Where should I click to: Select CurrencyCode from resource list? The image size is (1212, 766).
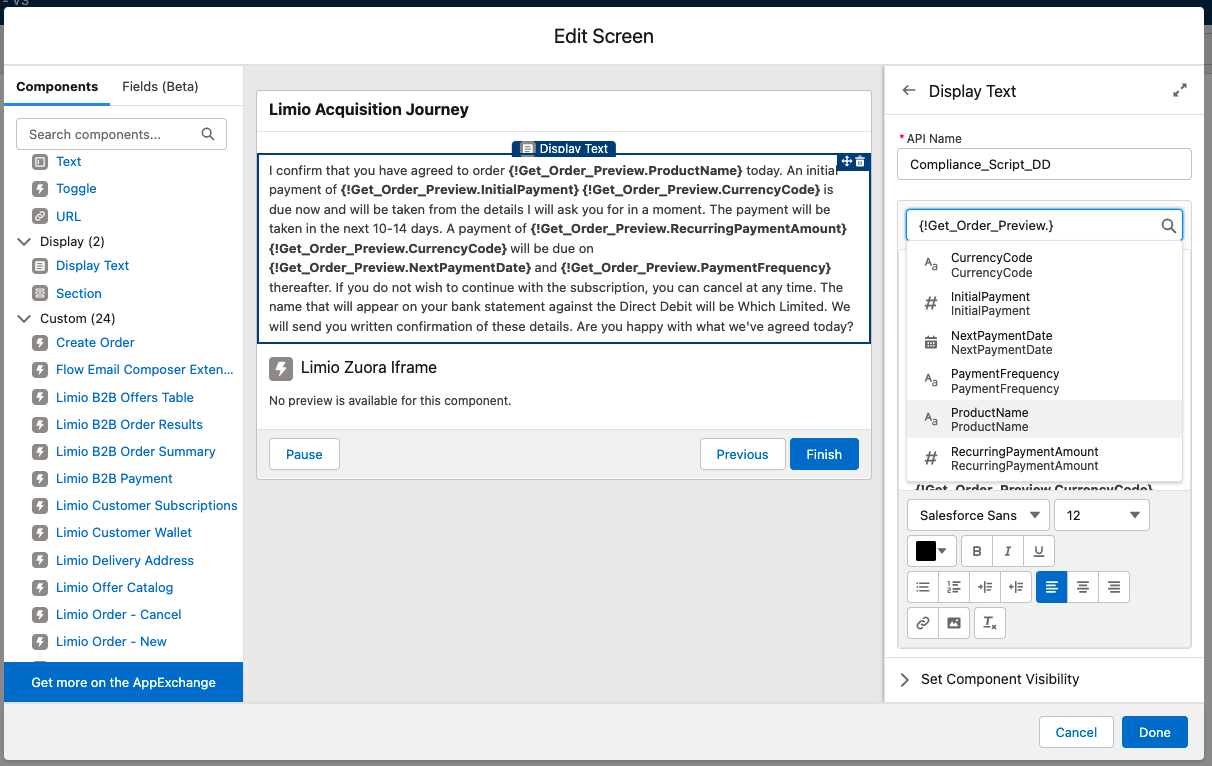pos(1044,265)
